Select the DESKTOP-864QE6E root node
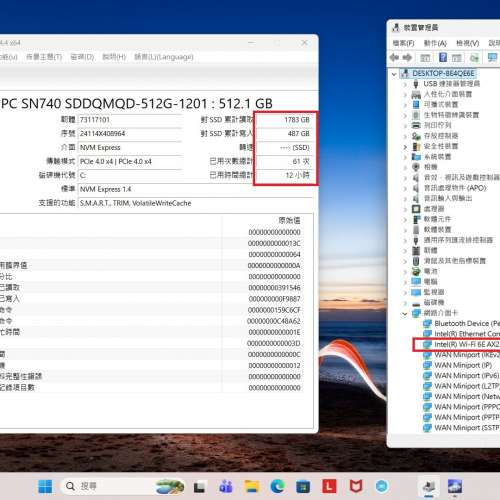500x500 pixels. (443, 73)
